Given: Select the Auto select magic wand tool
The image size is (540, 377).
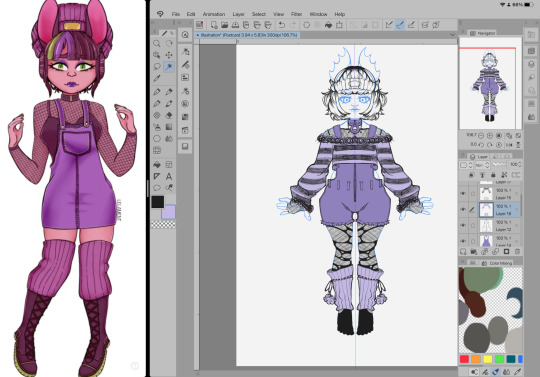Looking at the screenshot, I should [x=169, y=66].
